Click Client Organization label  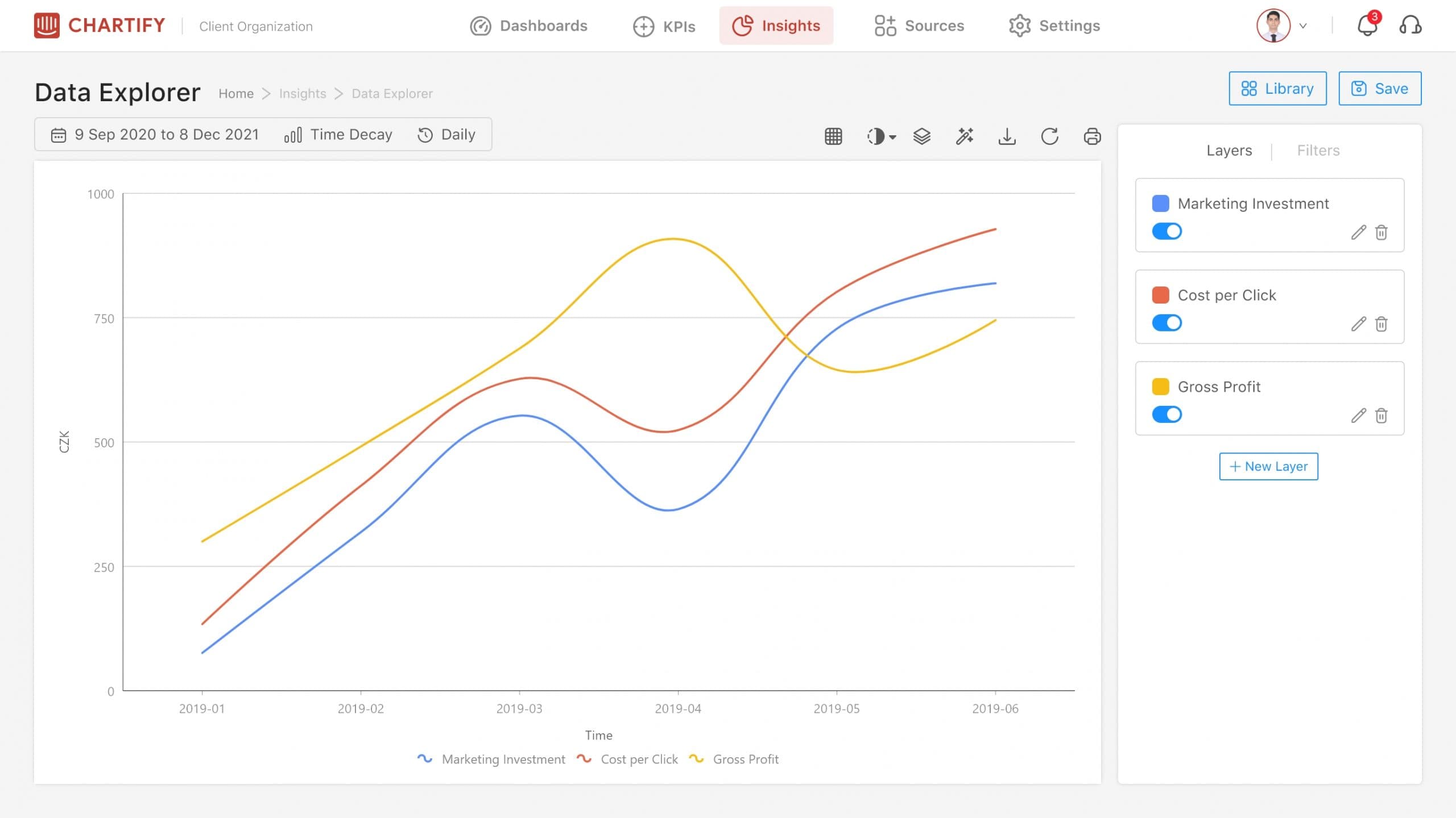(256, 26)
